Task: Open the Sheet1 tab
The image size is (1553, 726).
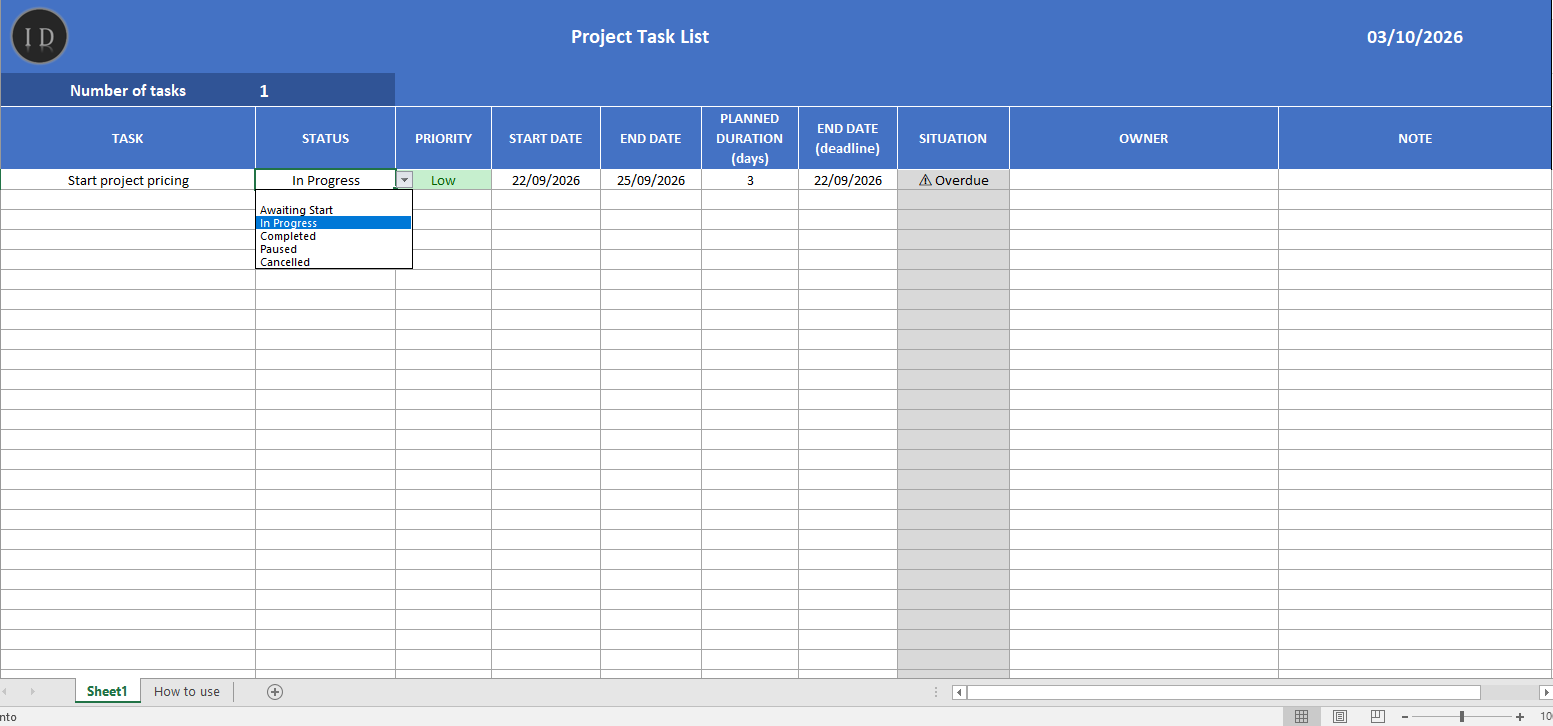Action: pos(107,692)
